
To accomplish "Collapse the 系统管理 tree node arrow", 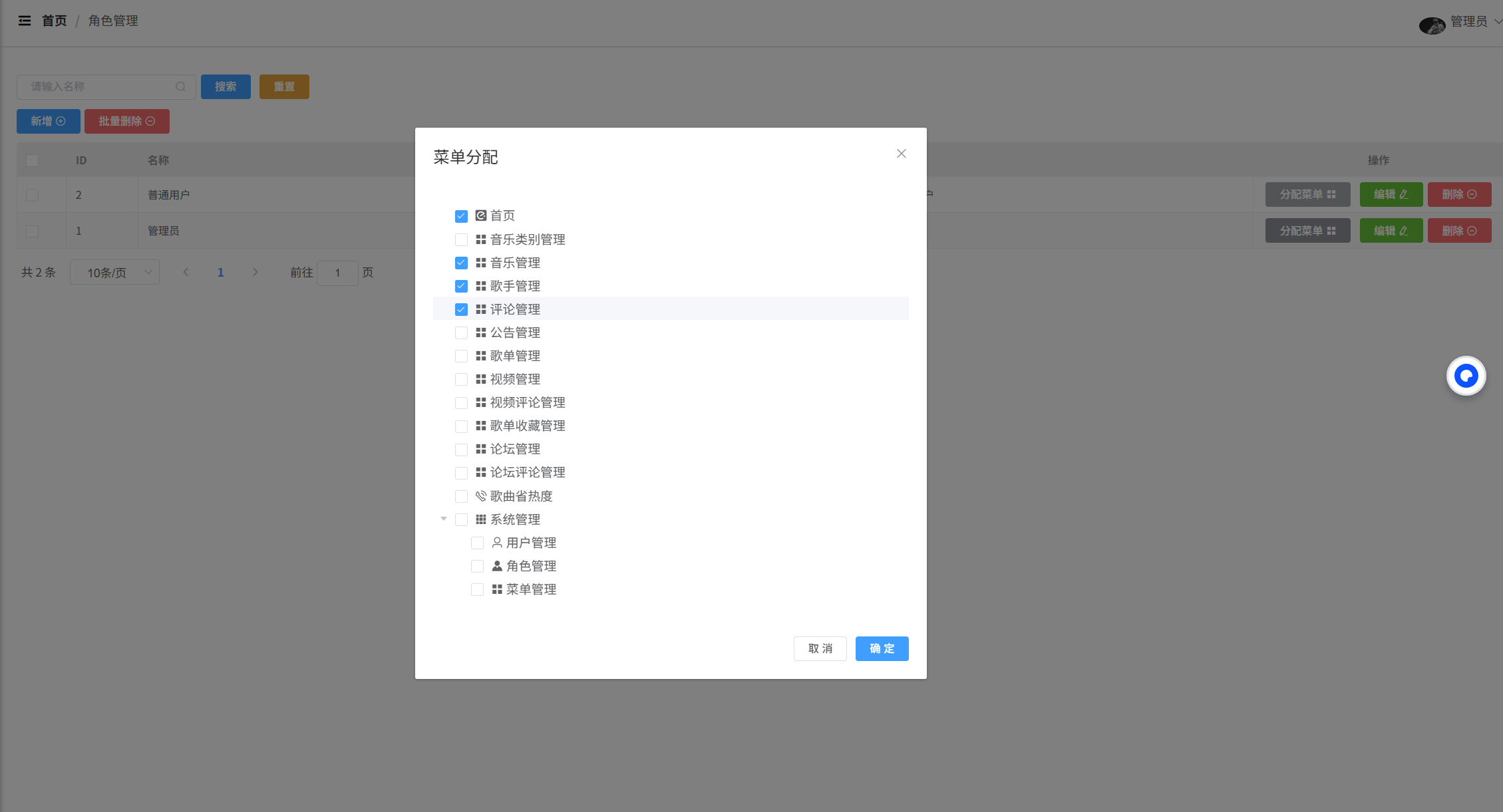I will [x=444, y=519].
